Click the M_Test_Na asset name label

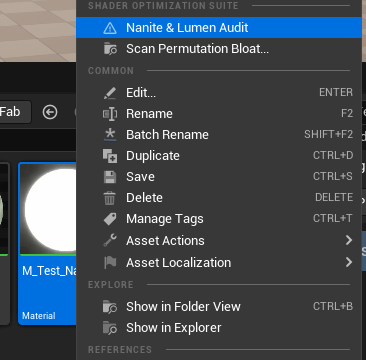pos(49,271)
